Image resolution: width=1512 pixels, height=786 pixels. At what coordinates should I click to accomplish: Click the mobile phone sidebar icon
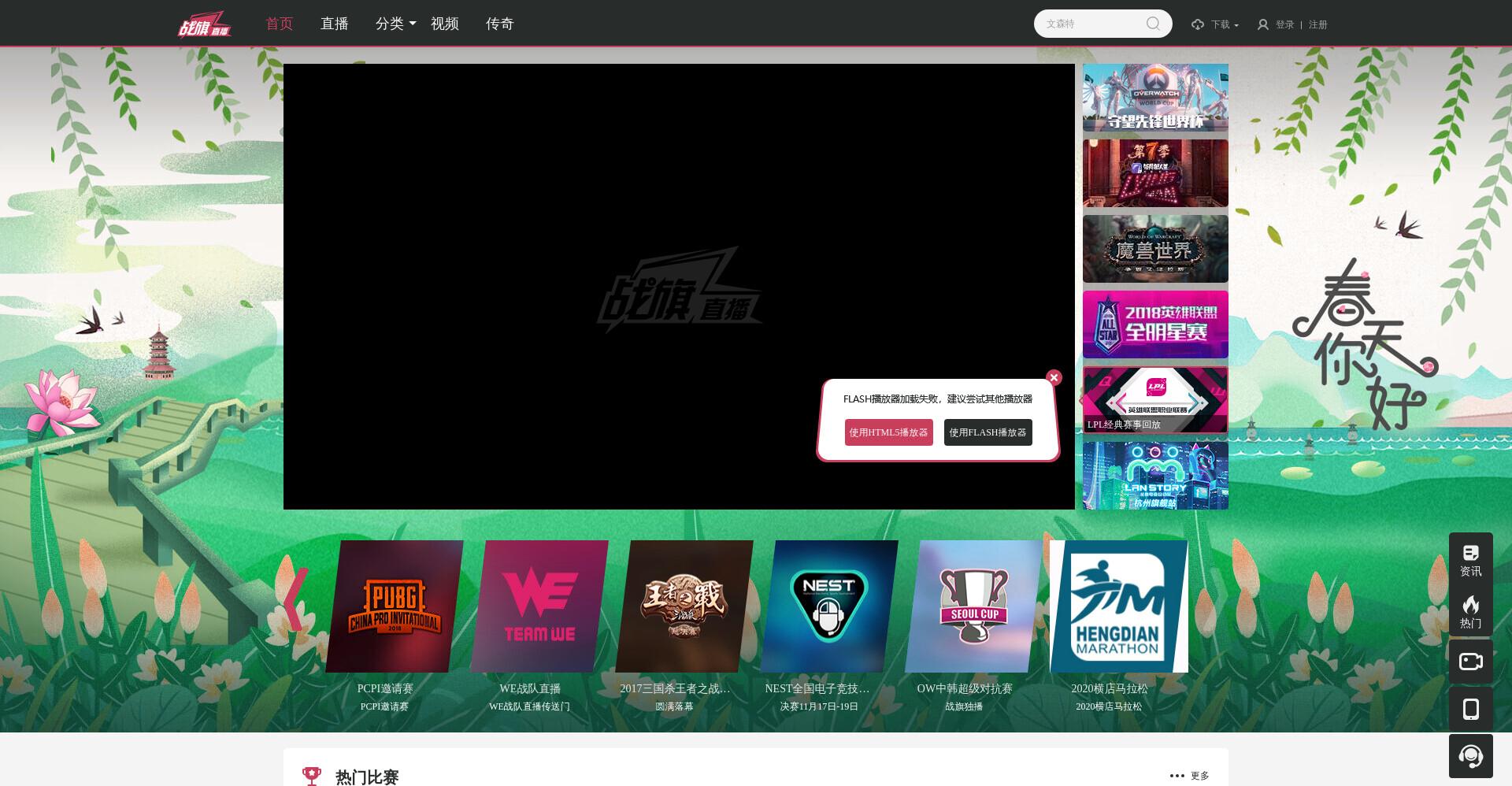point(1471,709)
